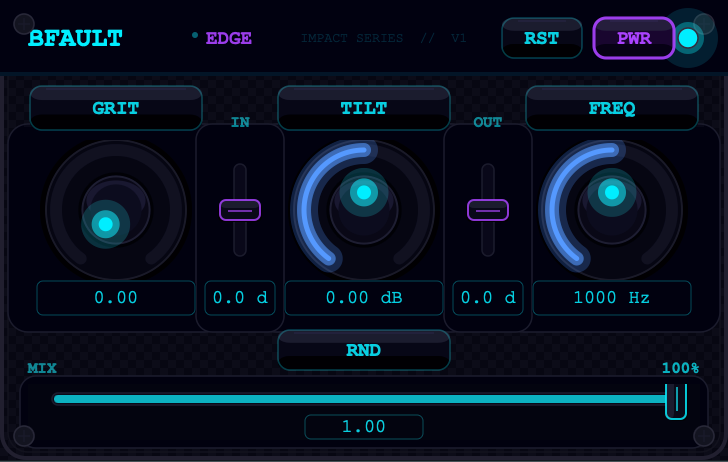Click the glowing power LED indicator
Image resolution: width=728 pixels, height=462 pixels.
point(688,38)
